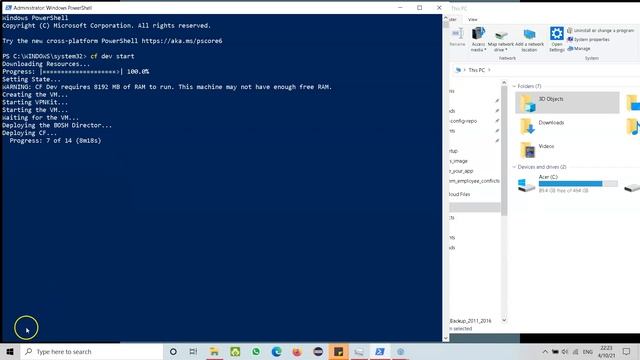This screenshot has height=360, width=640.
Task: Click the volume icon in system tray
Action: (x=565, y=351)
